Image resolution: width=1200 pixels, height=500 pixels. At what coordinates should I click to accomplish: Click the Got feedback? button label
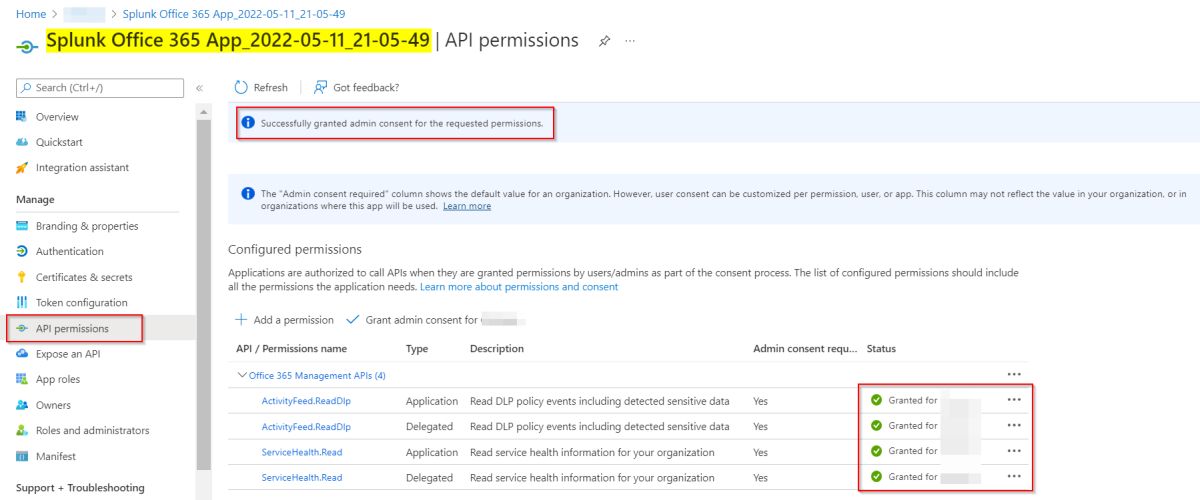pos(366,88)
